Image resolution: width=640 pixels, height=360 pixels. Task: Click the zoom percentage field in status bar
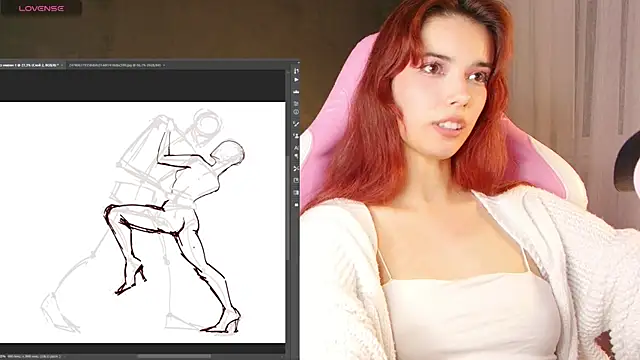coord(3,356)
